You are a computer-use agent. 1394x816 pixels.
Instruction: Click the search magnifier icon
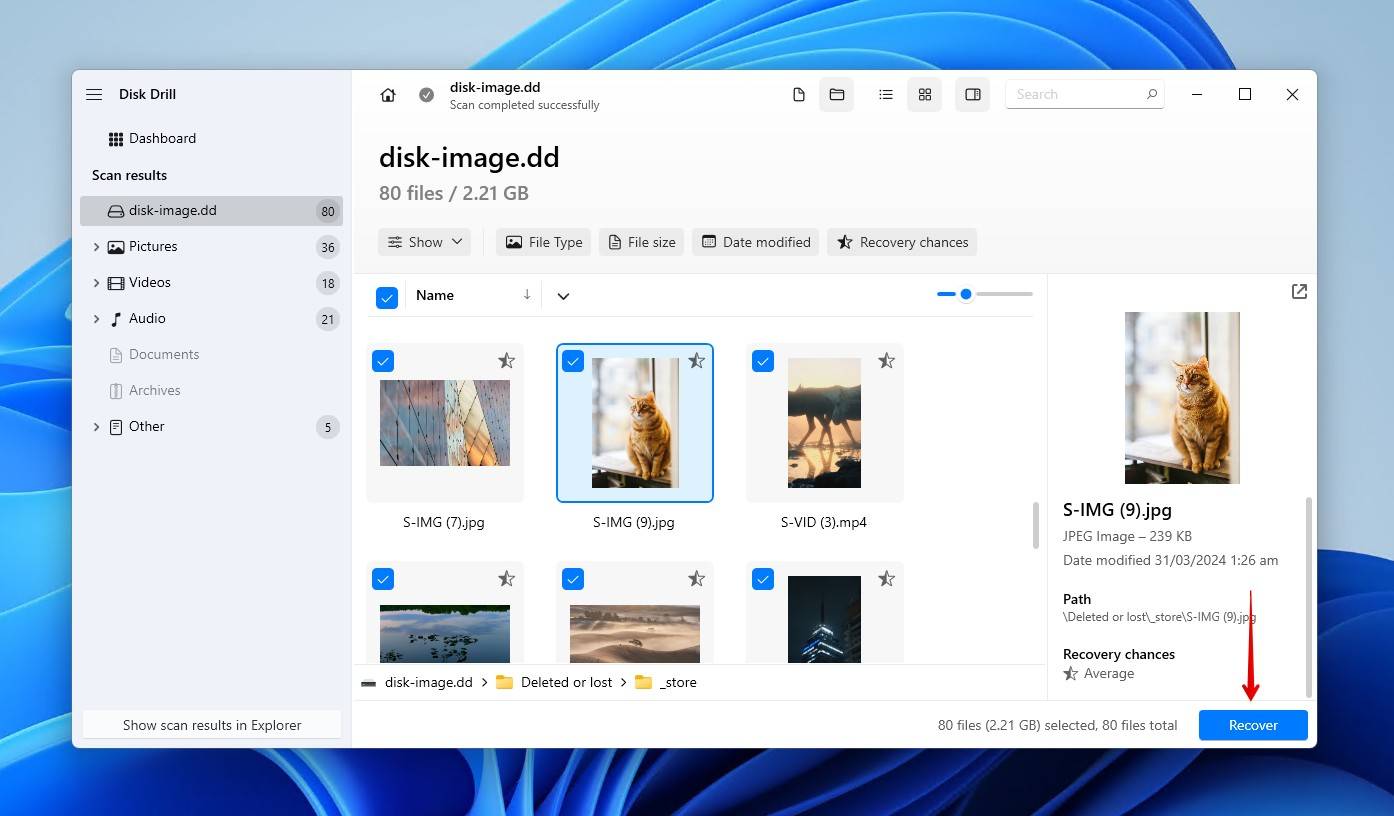point(1152,94)
